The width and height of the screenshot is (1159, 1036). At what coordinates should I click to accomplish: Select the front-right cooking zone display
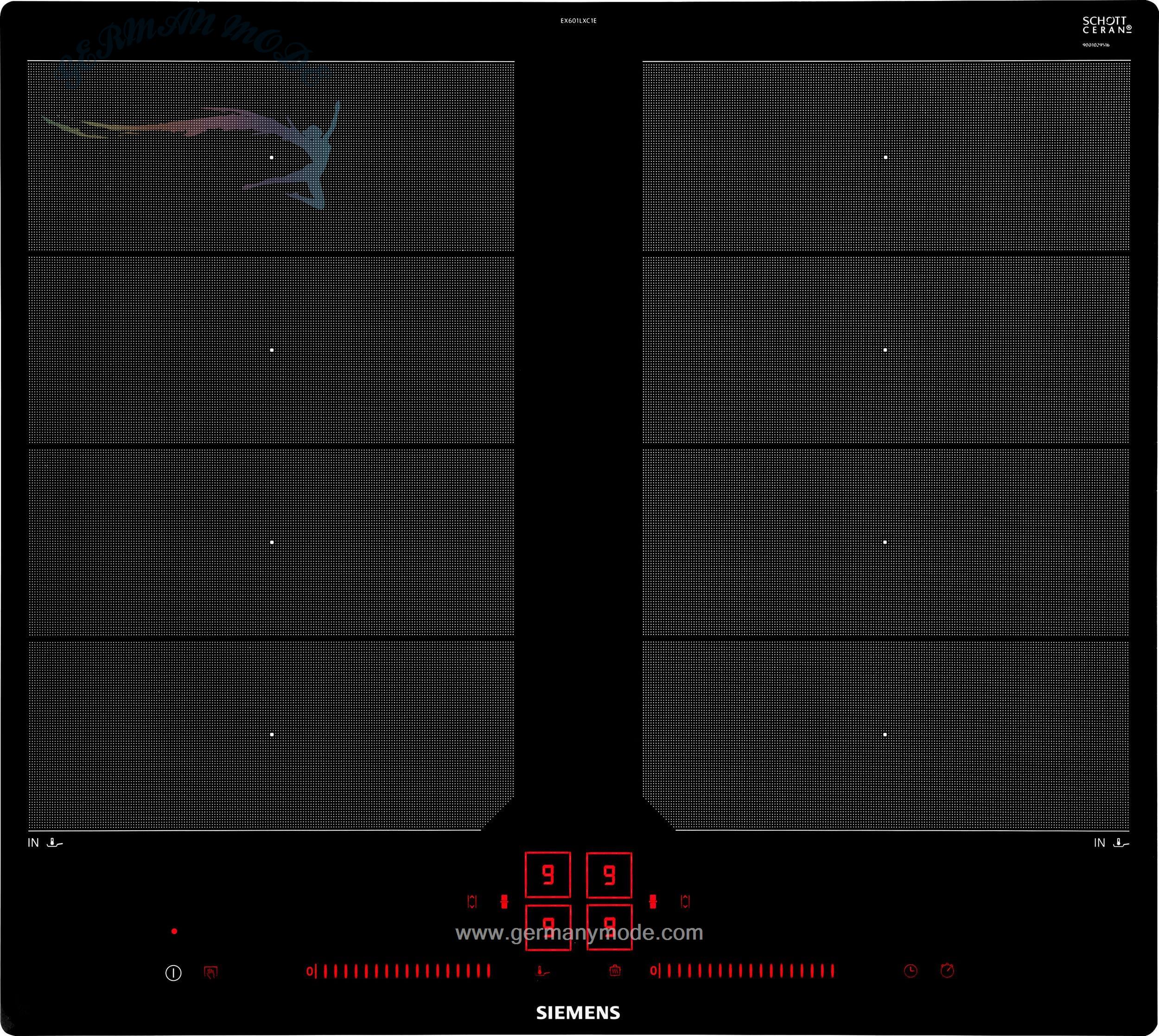pos(609,927)
